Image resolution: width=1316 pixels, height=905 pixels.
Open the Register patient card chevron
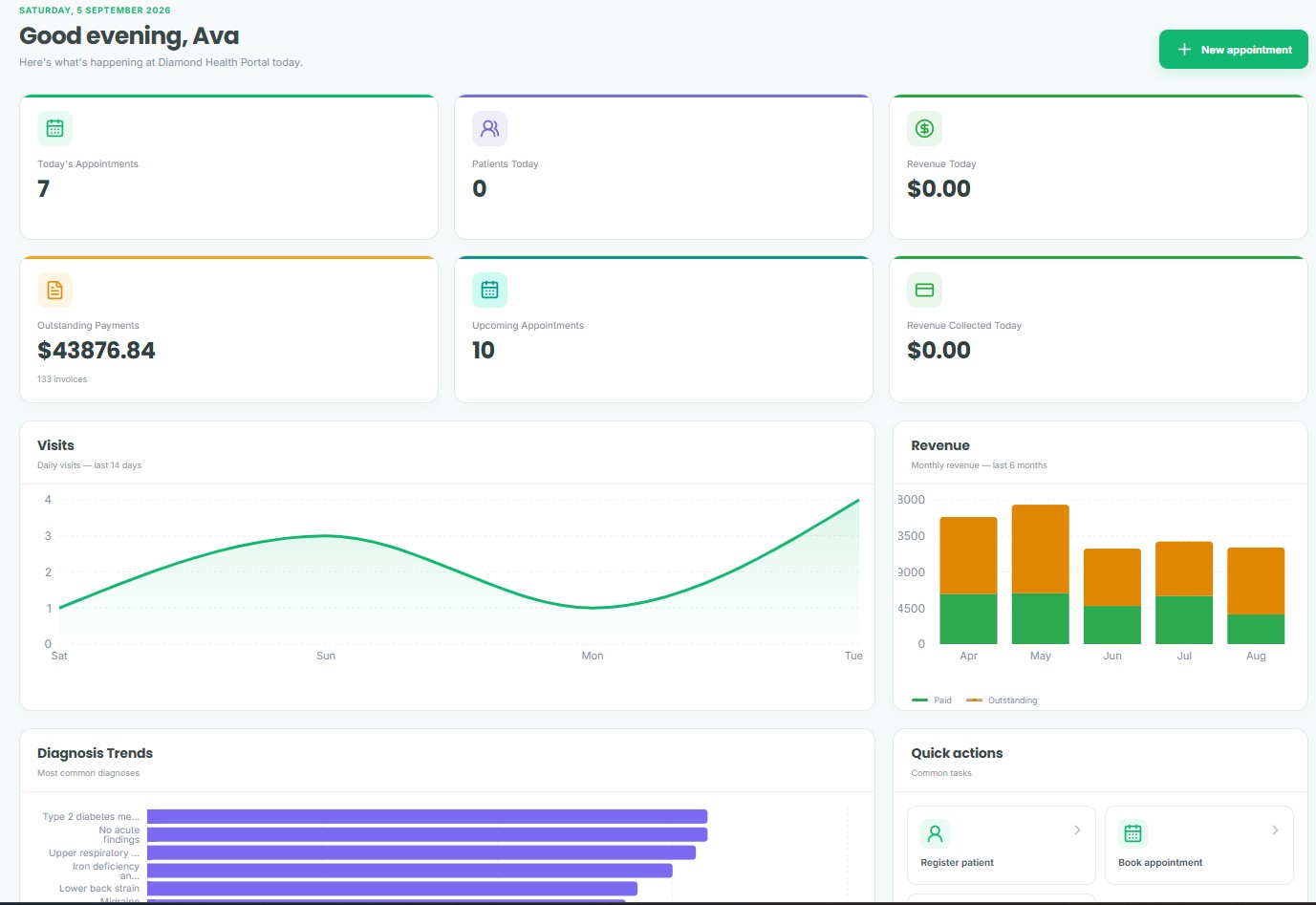pos(1077,830)
